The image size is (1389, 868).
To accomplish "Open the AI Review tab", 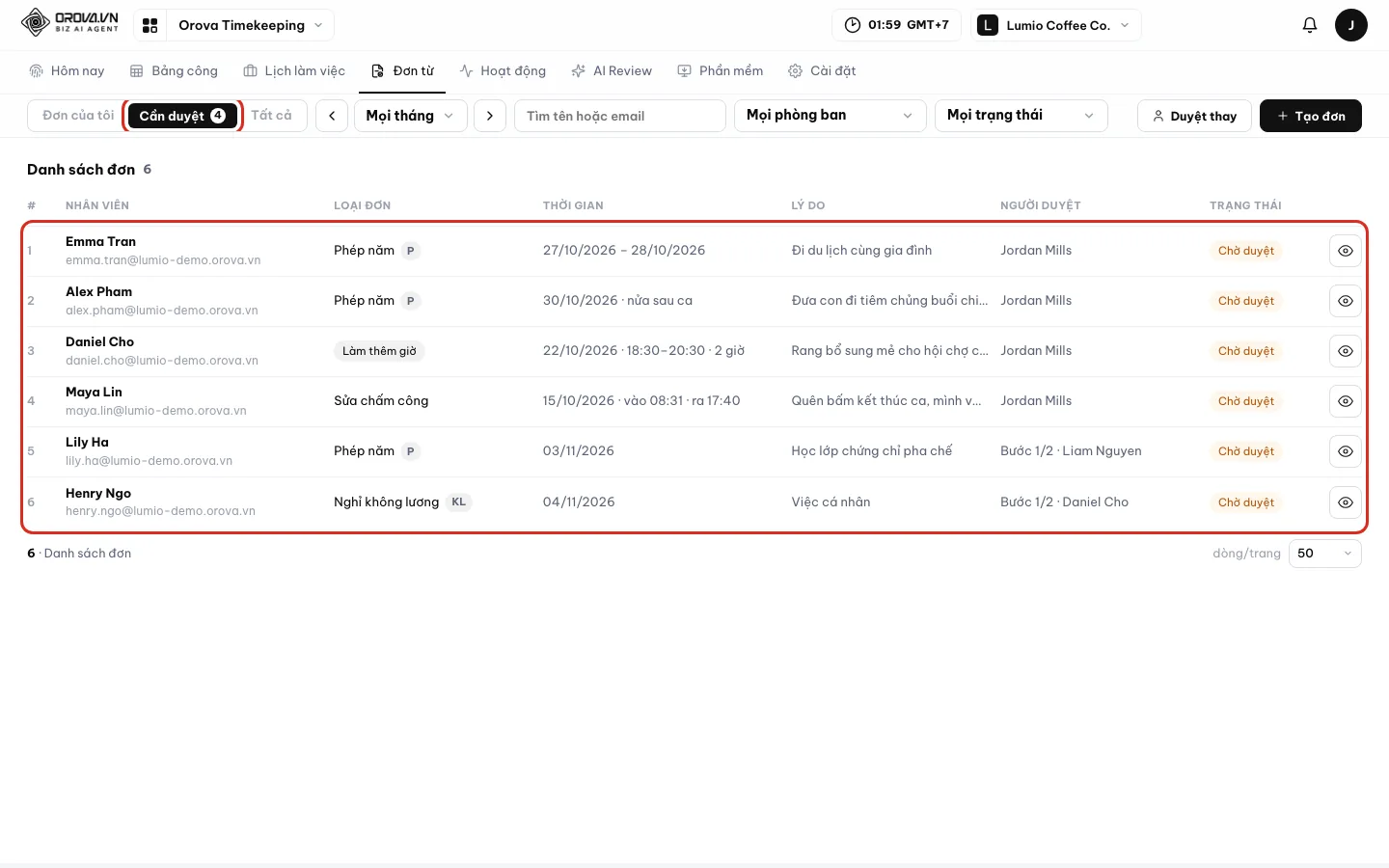I will coord(612,71).
